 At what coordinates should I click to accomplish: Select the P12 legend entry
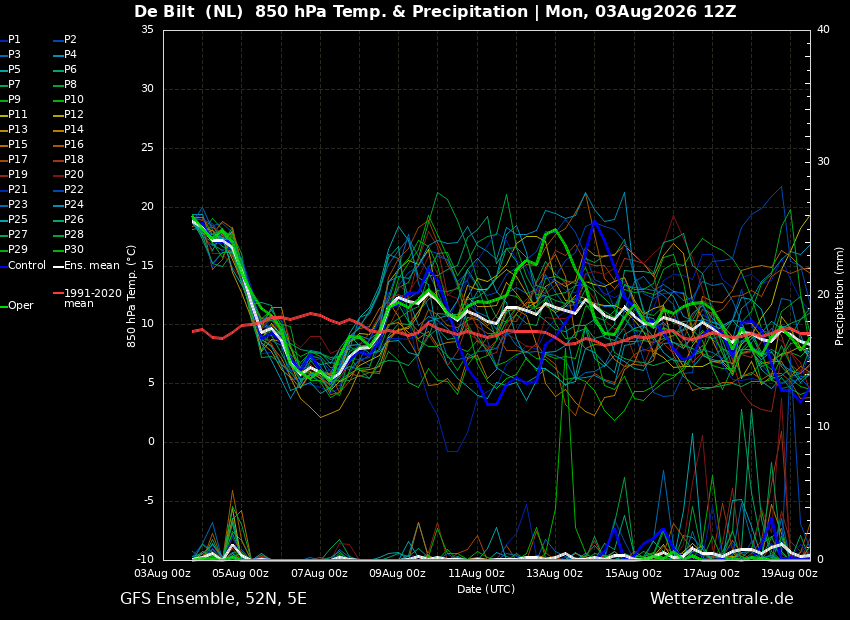[x=74, y=114]
